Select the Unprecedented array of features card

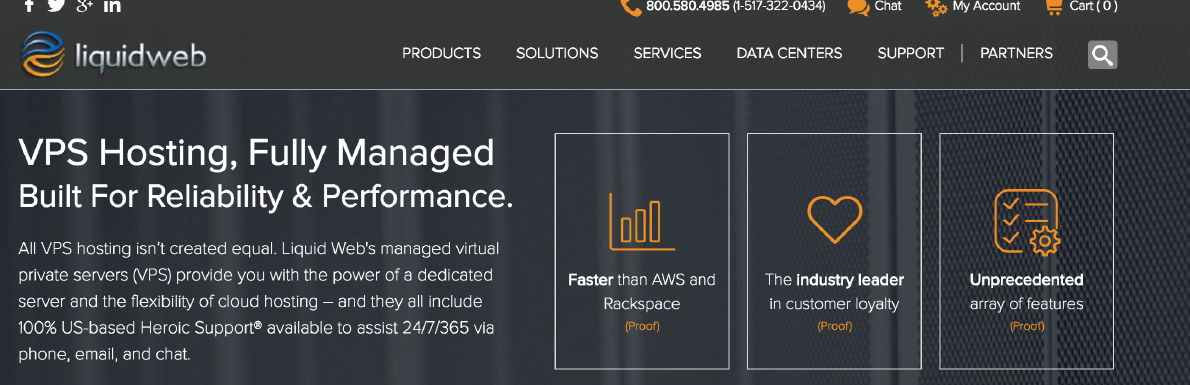pos(1027,251)
